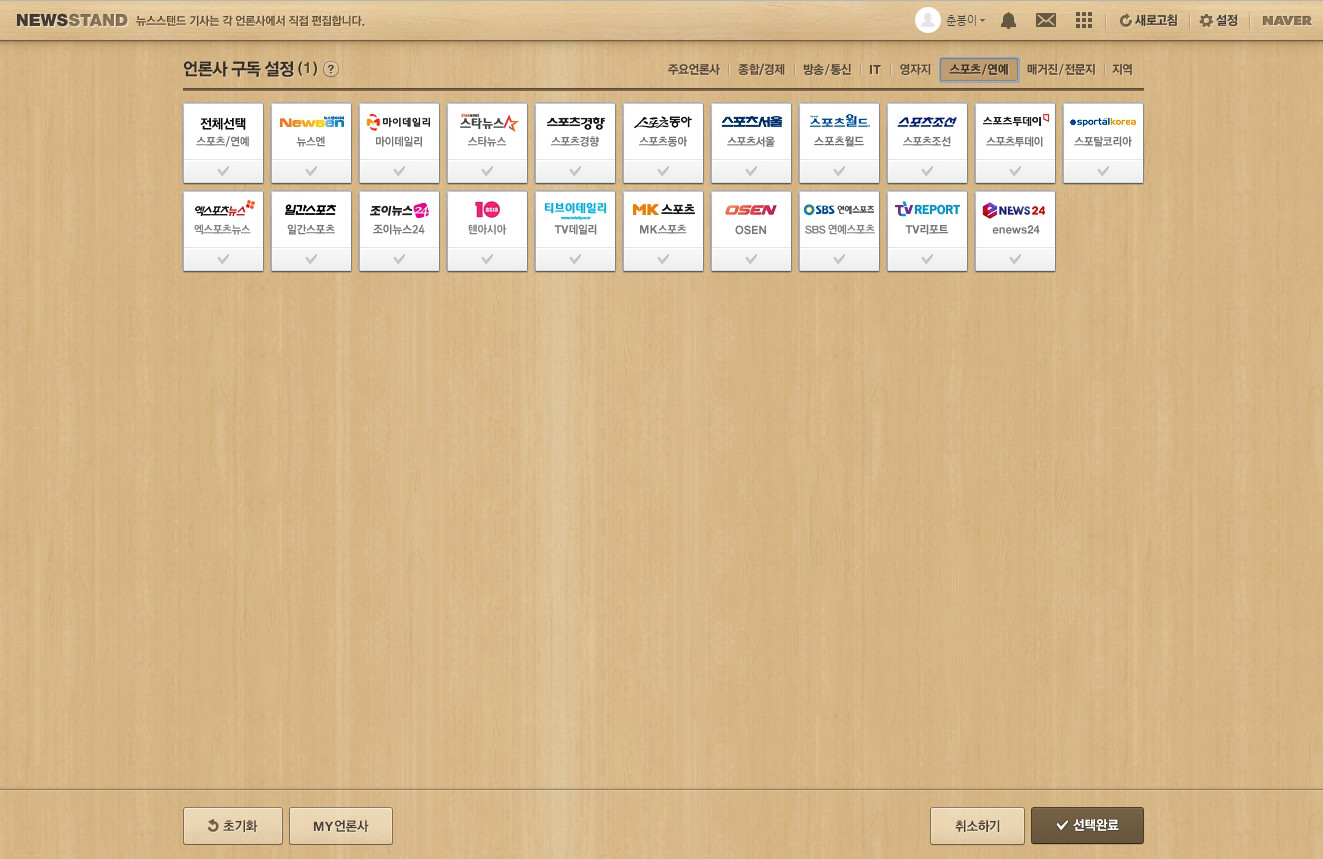This screenshot has width=1323, height=859.
Task: Toggle checkmark under 스포츠경향
Action: 575,171
